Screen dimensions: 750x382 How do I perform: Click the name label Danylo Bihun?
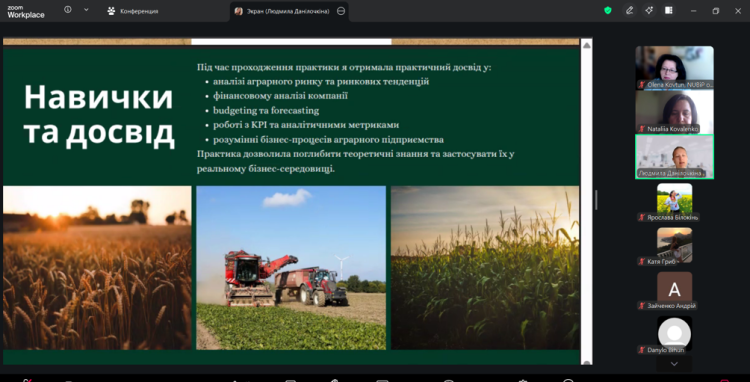point(666,350)
